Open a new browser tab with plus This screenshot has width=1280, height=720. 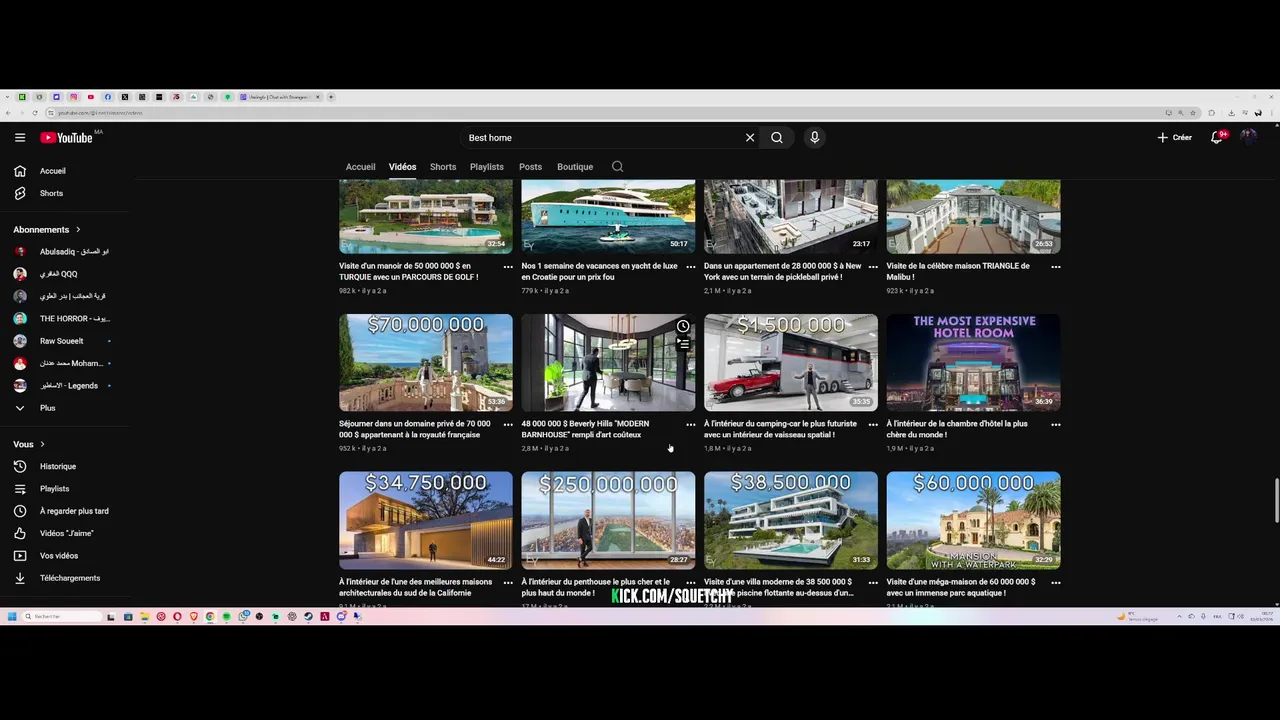coord(331,97)
